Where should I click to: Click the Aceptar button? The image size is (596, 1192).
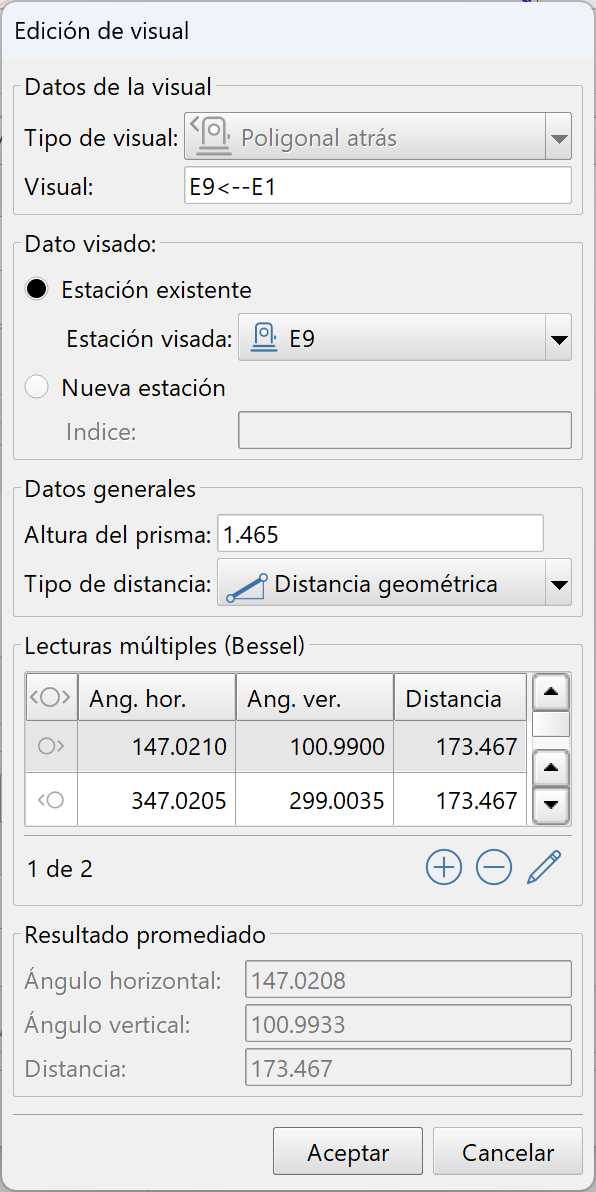coord(347,1152)
